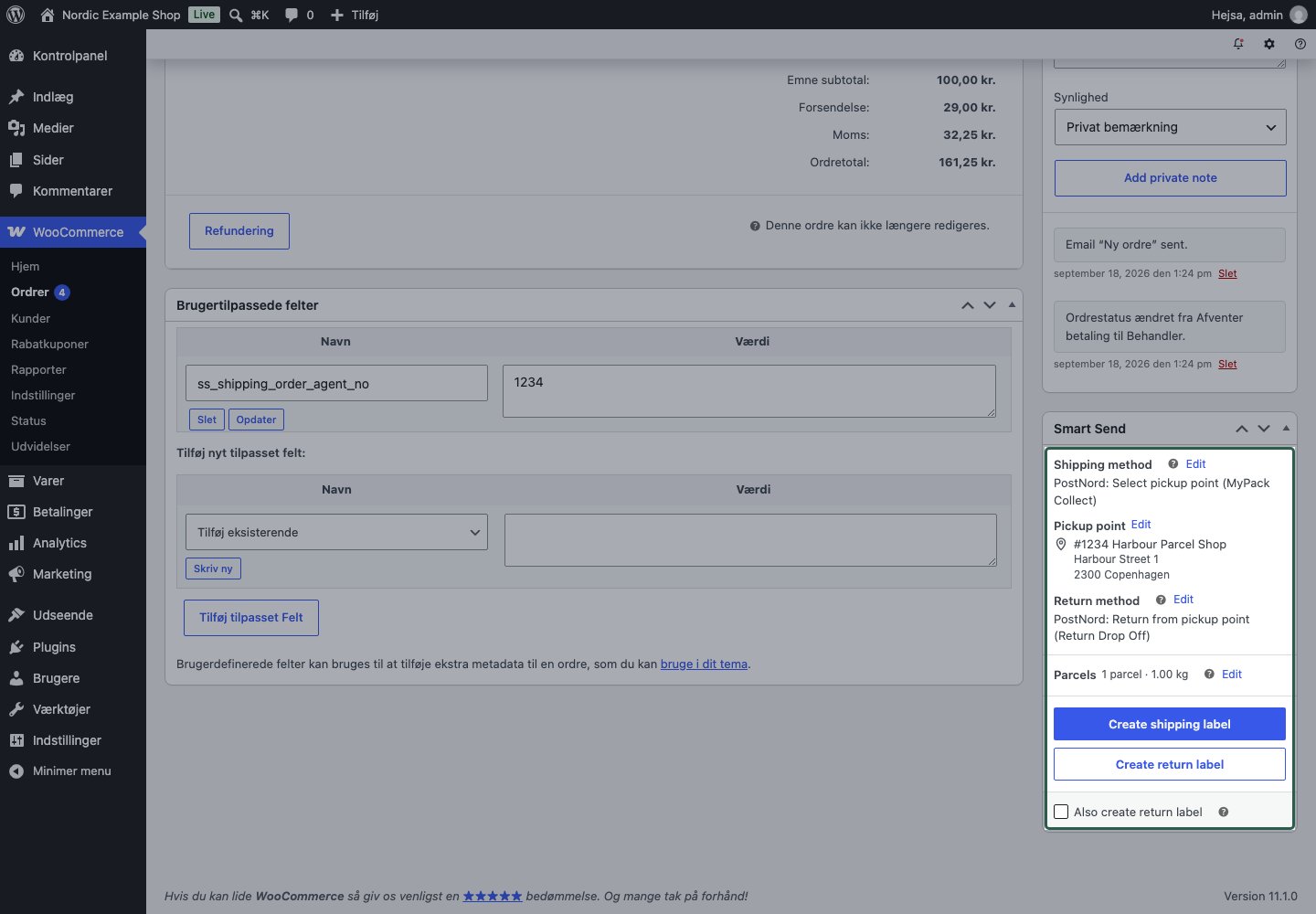This screenshot has width=1316, height=914.
Task: Open the Tilføj eksisterende field dropdown
Action: [x=336, y=532]
